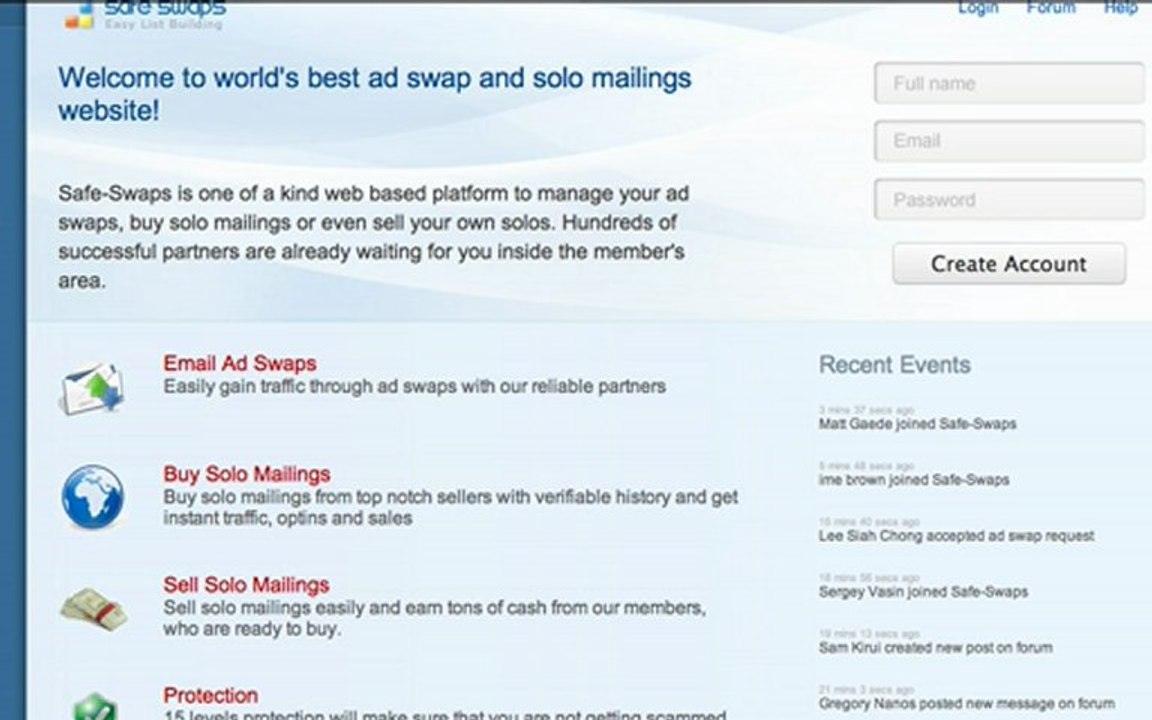Click the Recent Events heading
The image size is (1152, 720).
(895, 365)
